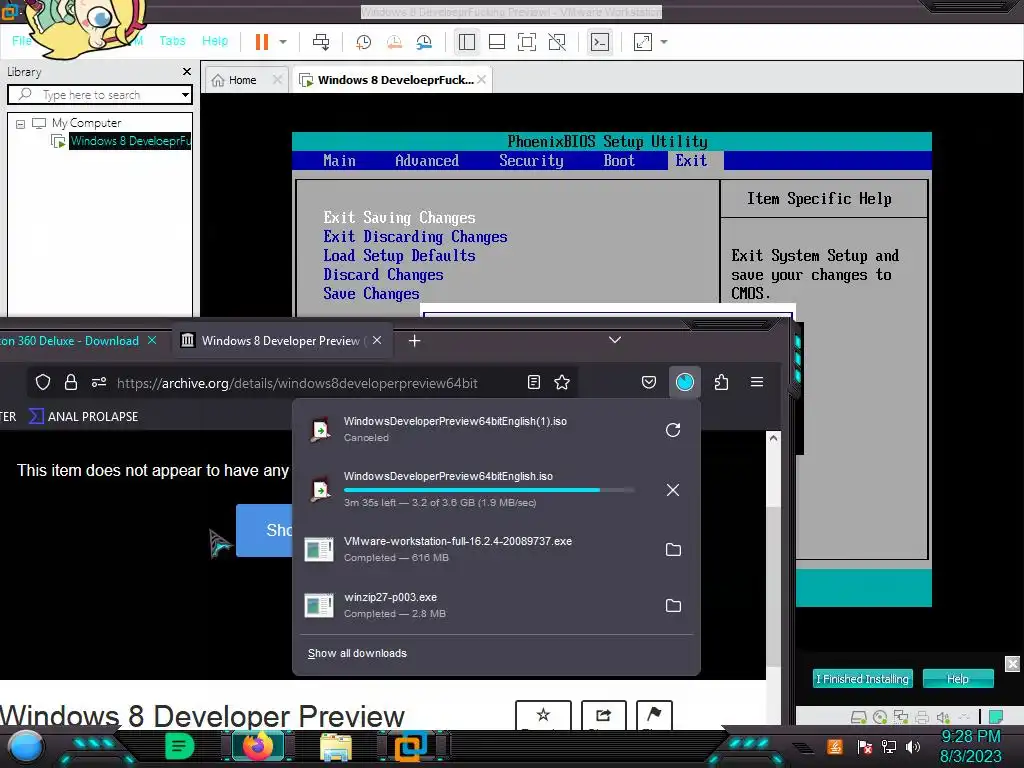The width and height of the screenshot is (1024, 768).
Task: Click the Save to Pocket icon
Action: (648, 382)
